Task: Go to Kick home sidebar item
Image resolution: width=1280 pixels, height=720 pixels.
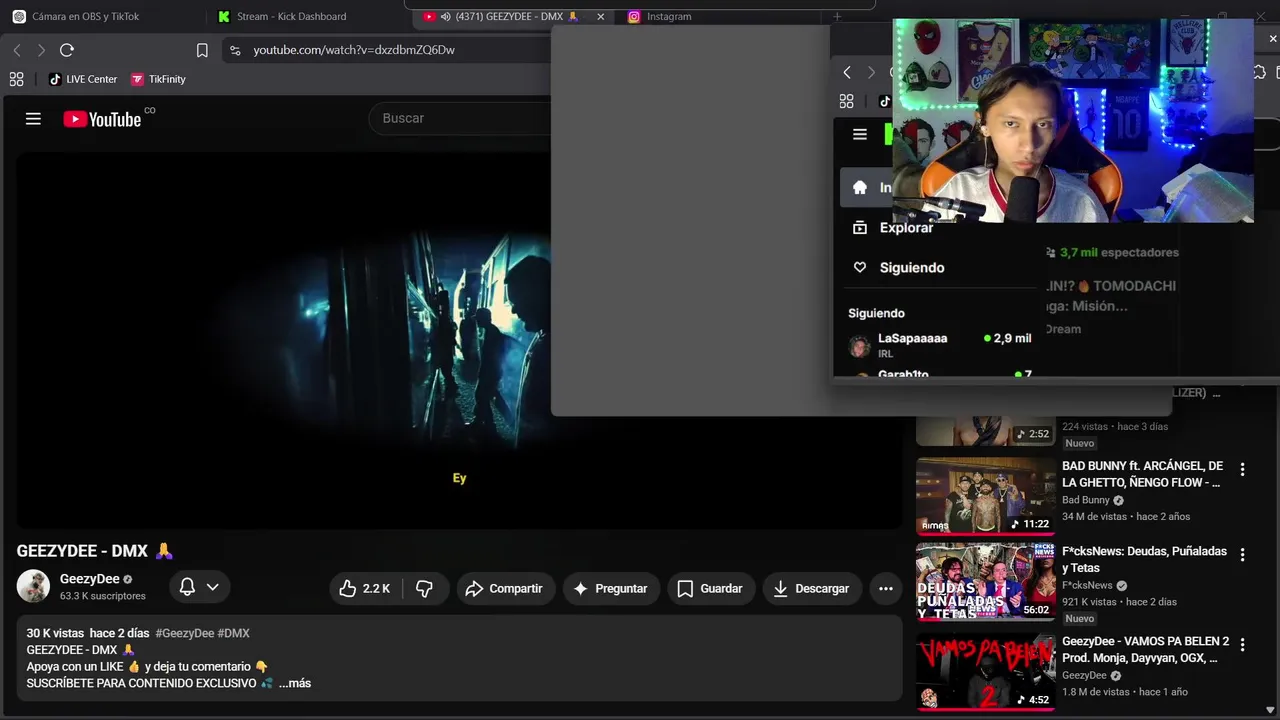Action: [866, 187]
